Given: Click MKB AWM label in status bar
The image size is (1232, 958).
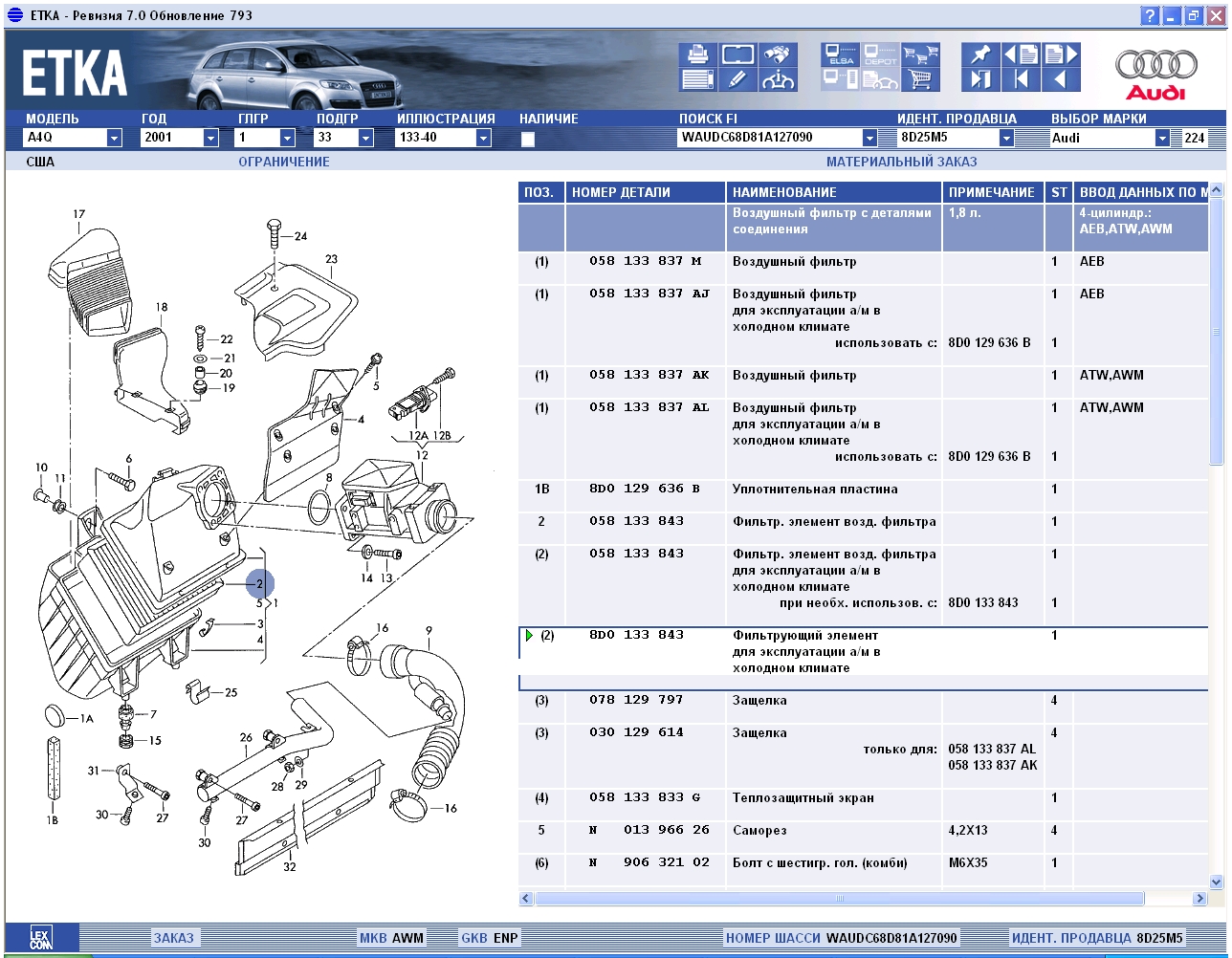Looking at the screenshot, I should point(391,938).
